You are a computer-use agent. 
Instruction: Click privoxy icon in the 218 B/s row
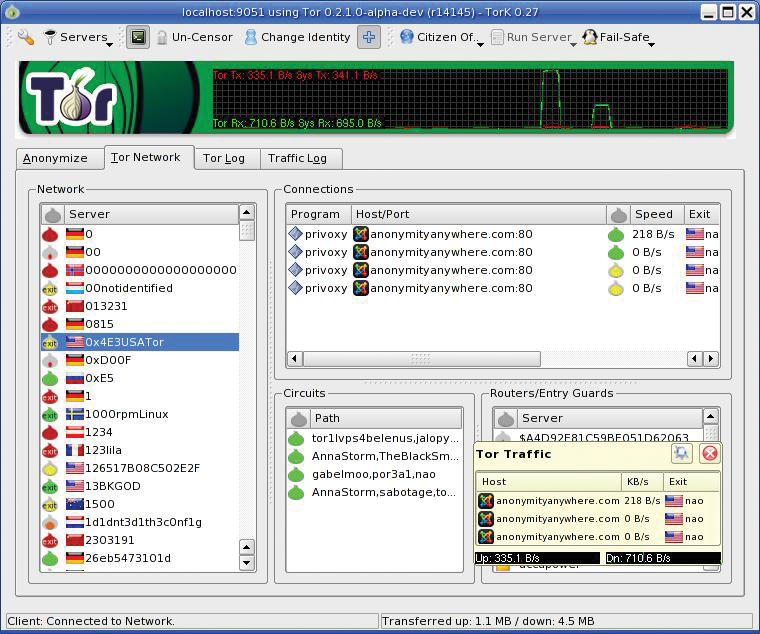coord(295,234)
